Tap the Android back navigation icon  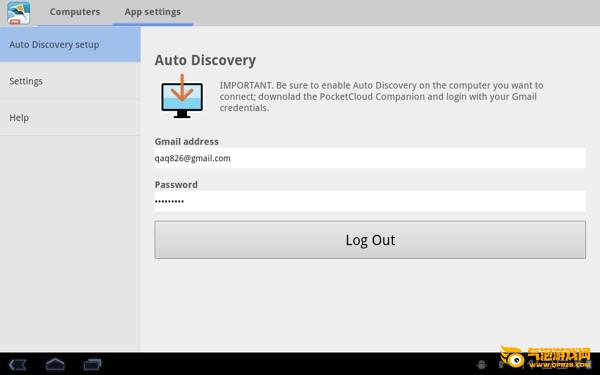click(x=18, y=364)
